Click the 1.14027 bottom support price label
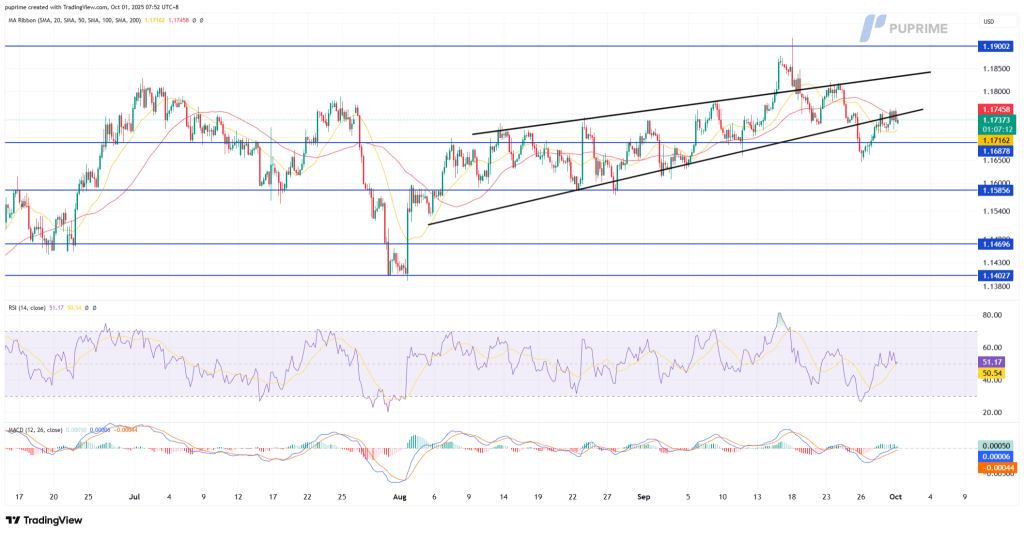 click(997, 275)
